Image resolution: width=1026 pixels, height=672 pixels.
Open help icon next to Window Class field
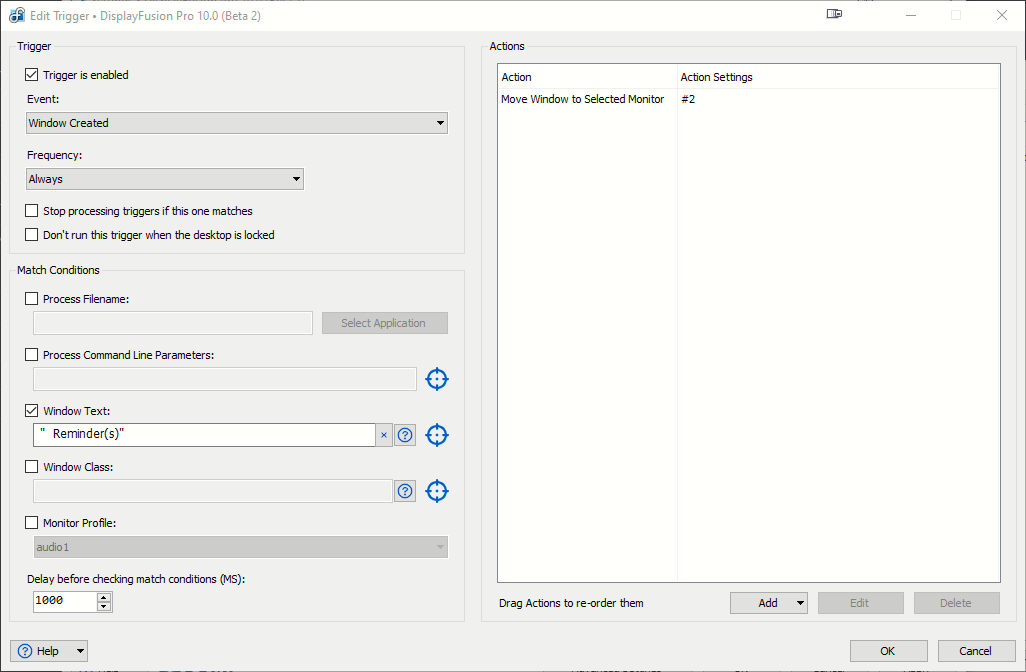click(405, 491)
